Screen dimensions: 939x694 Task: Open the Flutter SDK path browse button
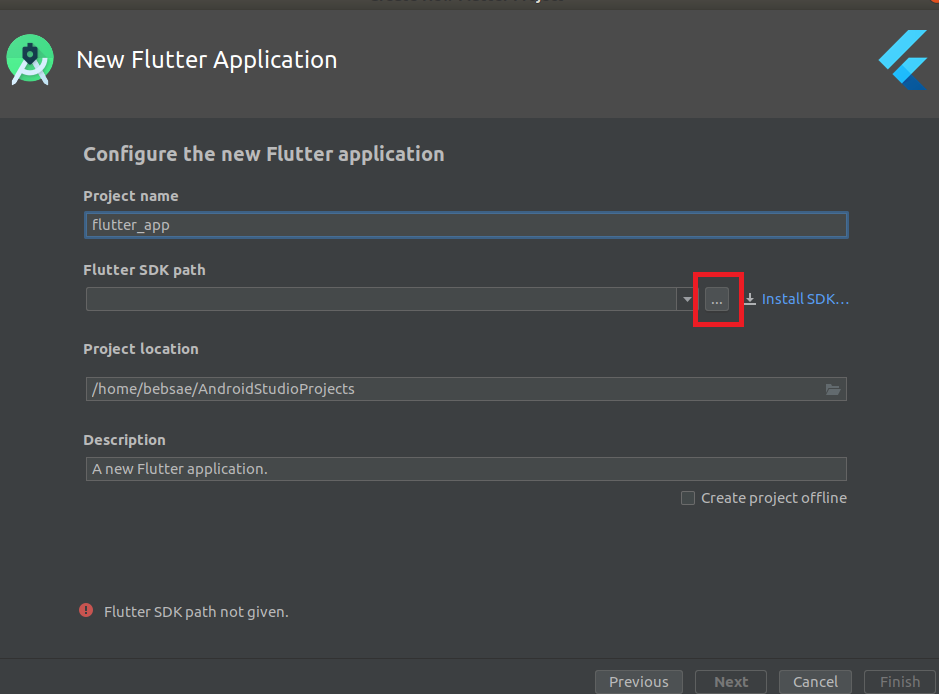coord(717,299)
